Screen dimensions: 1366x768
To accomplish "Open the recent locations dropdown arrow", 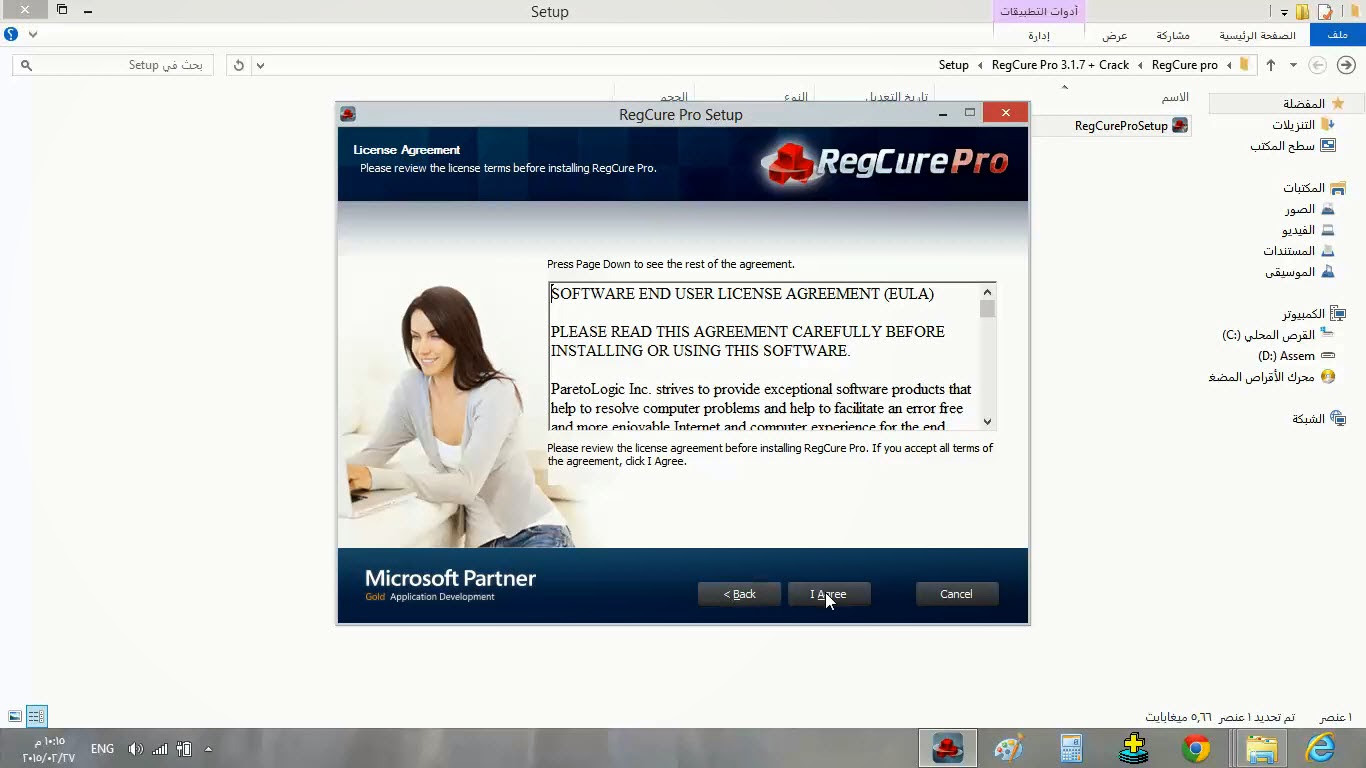I will point(1293,65).
